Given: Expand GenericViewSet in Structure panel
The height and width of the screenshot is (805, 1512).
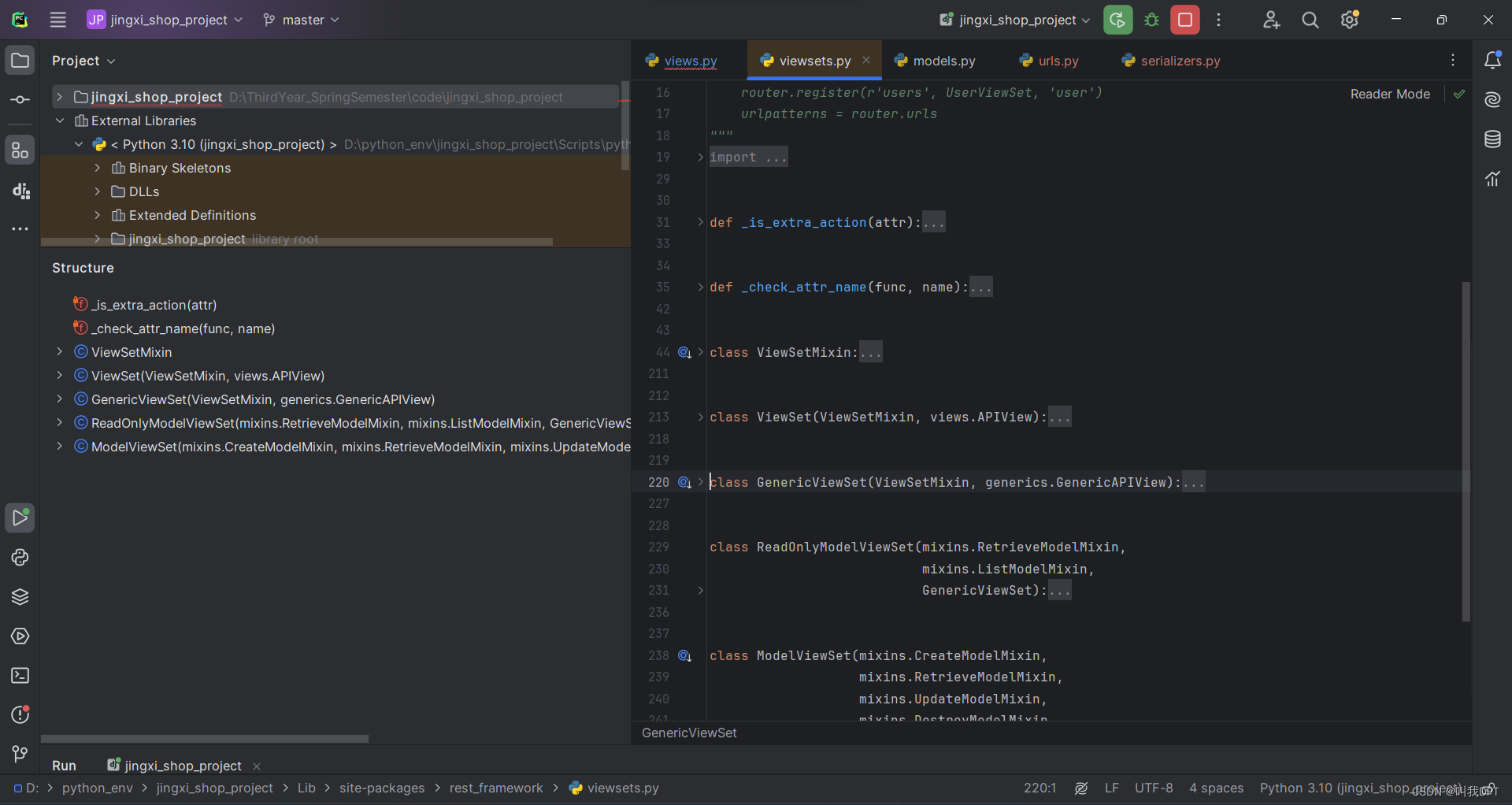Looking at the screenshot, I should (59, 399).
